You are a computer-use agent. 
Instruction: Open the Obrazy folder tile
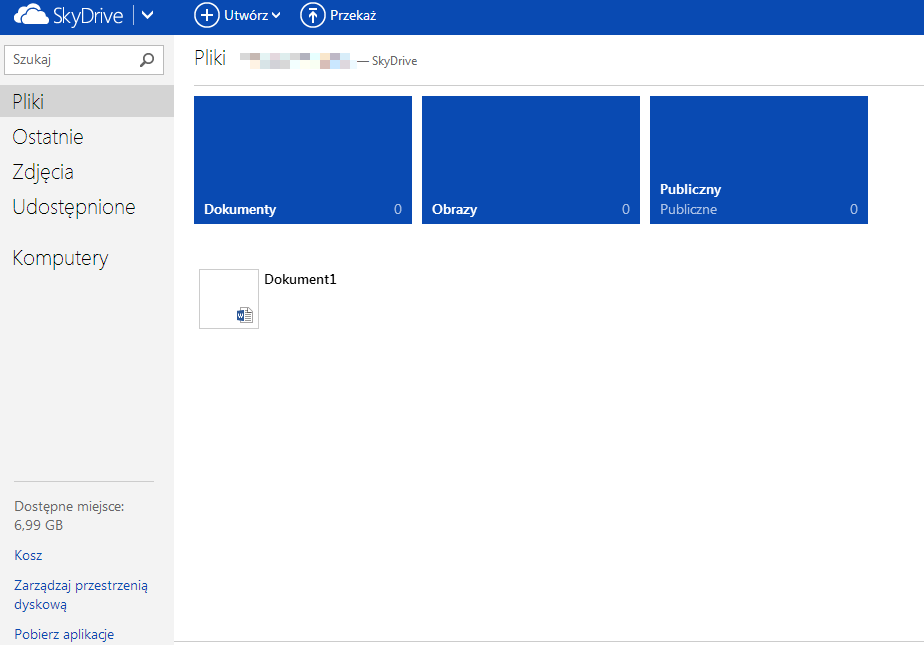click(531, 160)
